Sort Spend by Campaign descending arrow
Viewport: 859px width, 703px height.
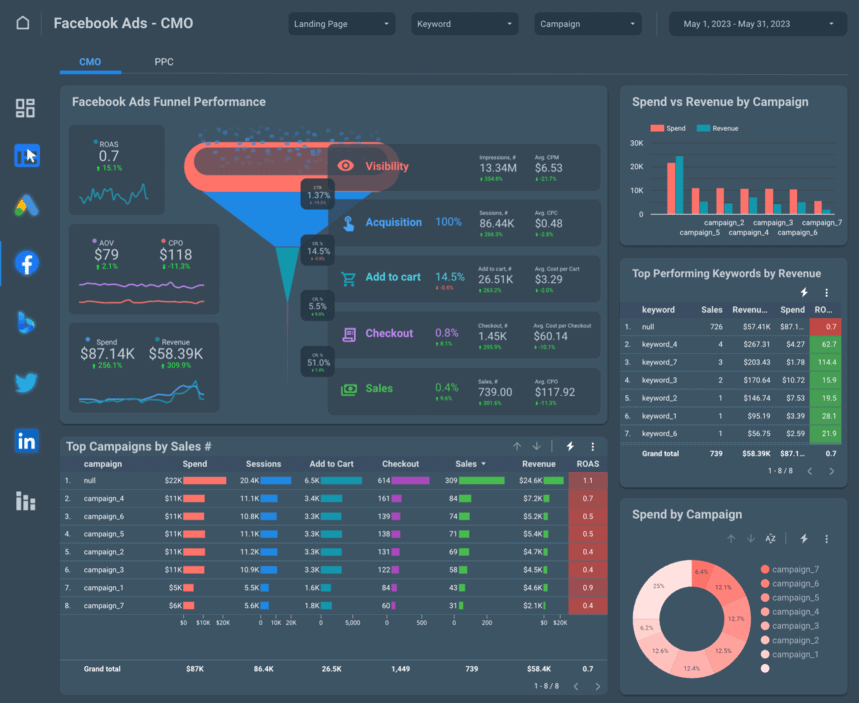(751, 539)
